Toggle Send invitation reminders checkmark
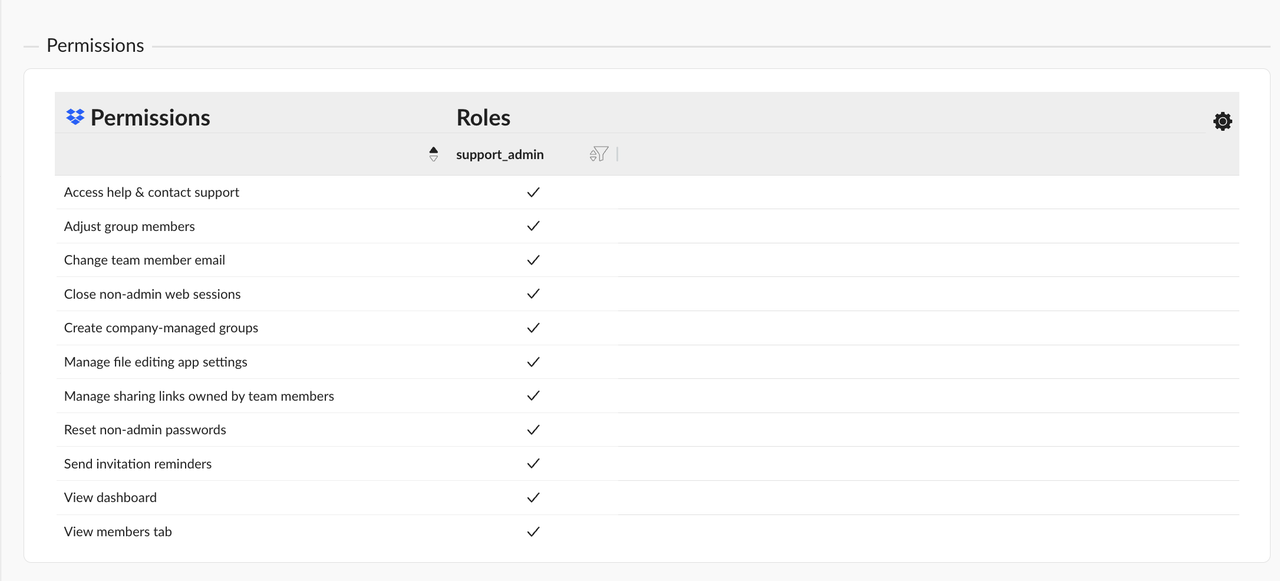The image size is (1280, 581). click(533, 463)
